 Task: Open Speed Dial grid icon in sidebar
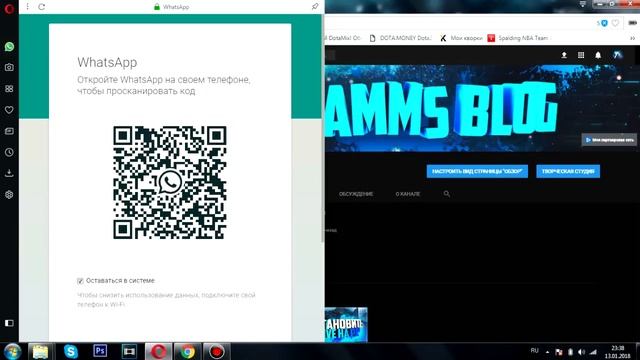[x=9, y=89]
